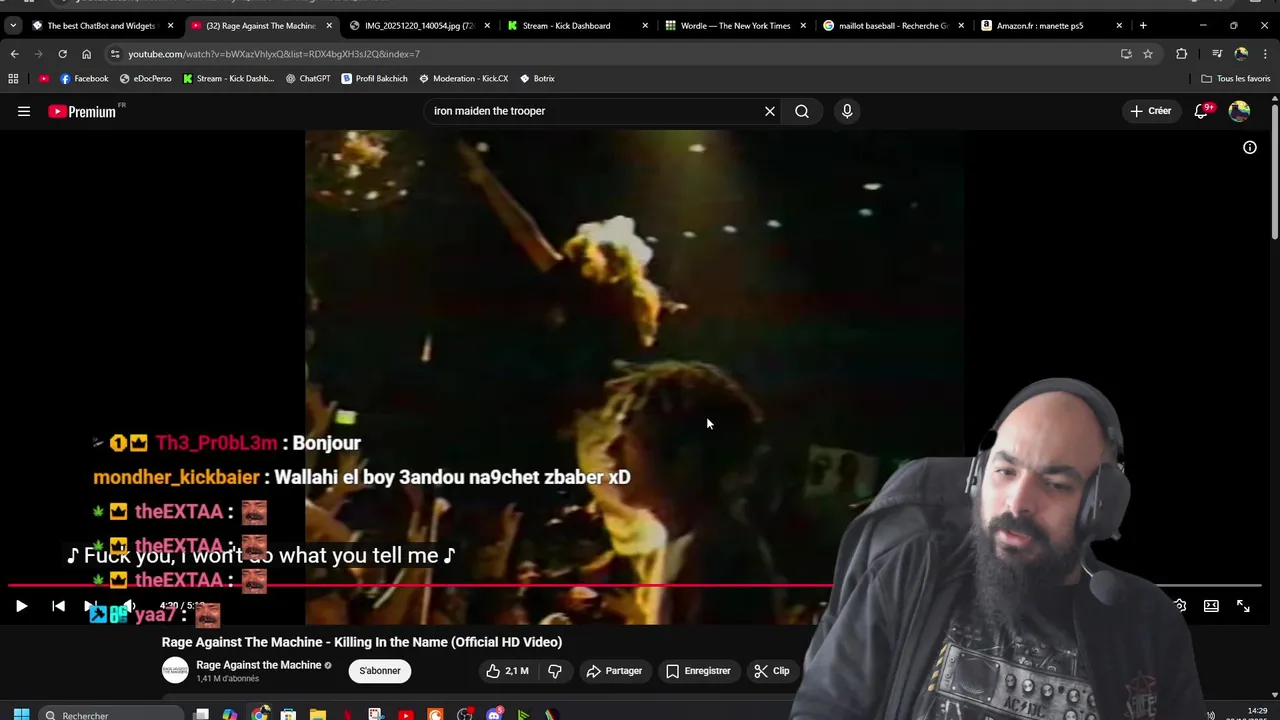Close the Rage Against The Machine tab
Image resolution: width=1280 pixels, height=720 pixels.
329,25
